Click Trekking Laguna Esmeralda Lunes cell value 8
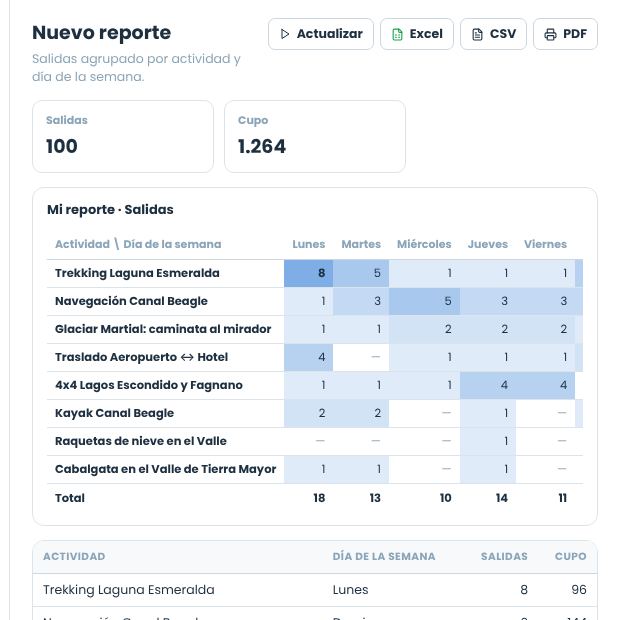 pos(308,273)
